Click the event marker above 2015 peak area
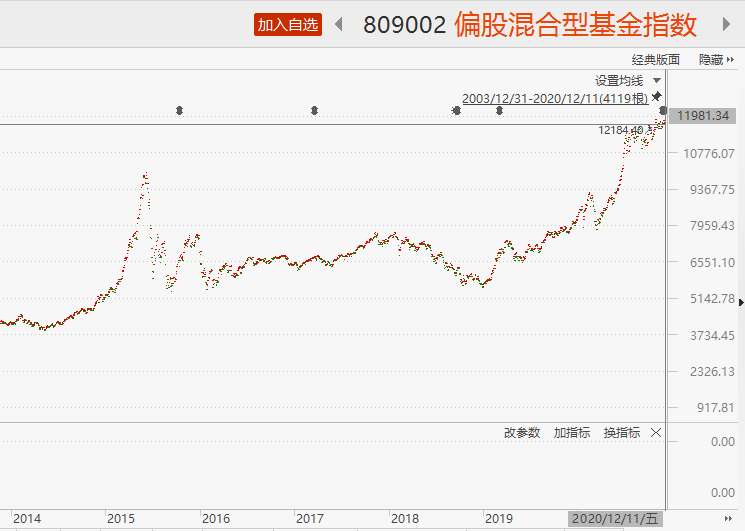745x531 pixels. pos(179,111)
